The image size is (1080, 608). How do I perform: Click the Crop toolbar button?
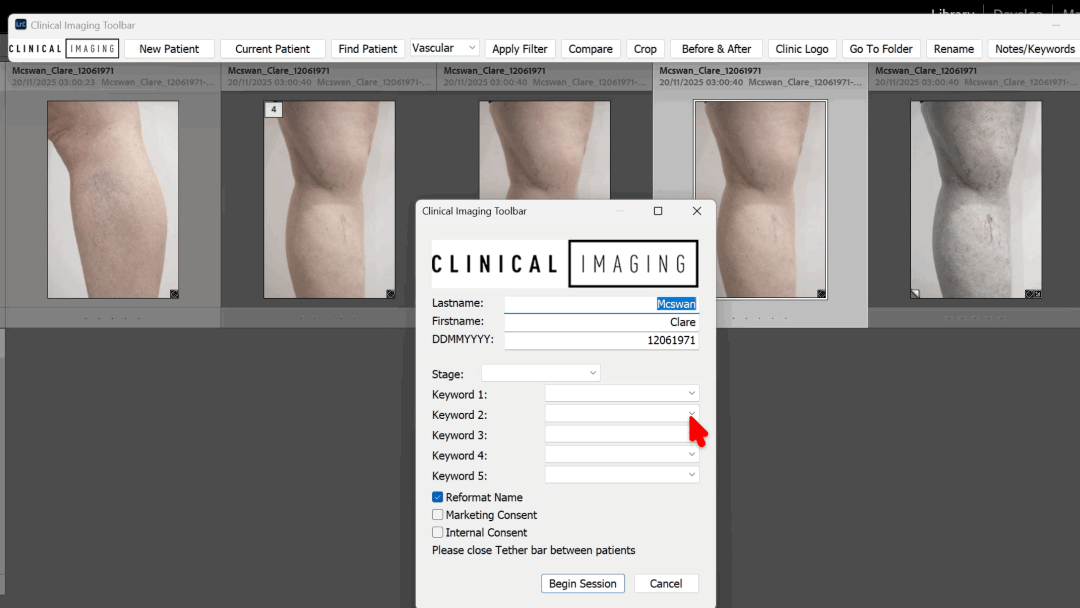645,49
